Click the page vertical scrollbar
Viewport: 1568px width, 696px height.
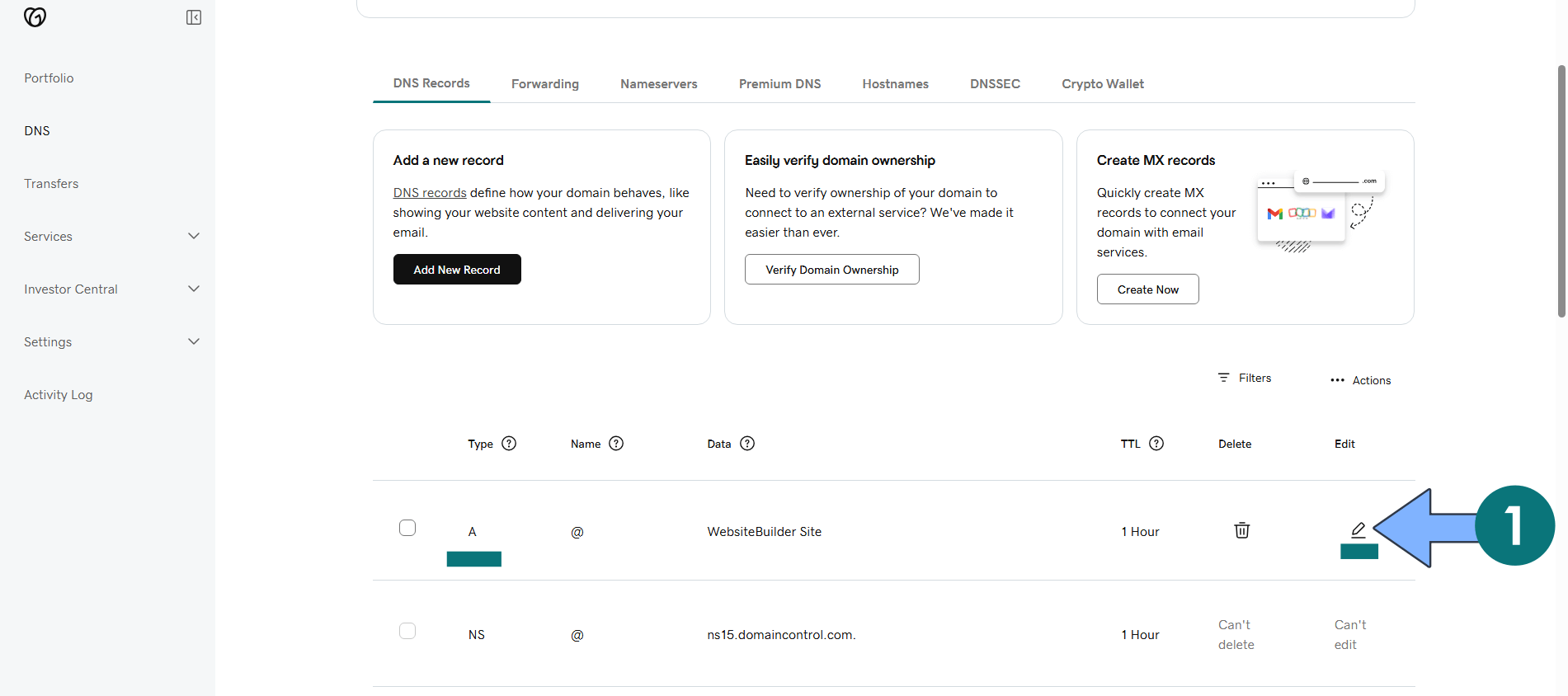[x=1561, y=190]
